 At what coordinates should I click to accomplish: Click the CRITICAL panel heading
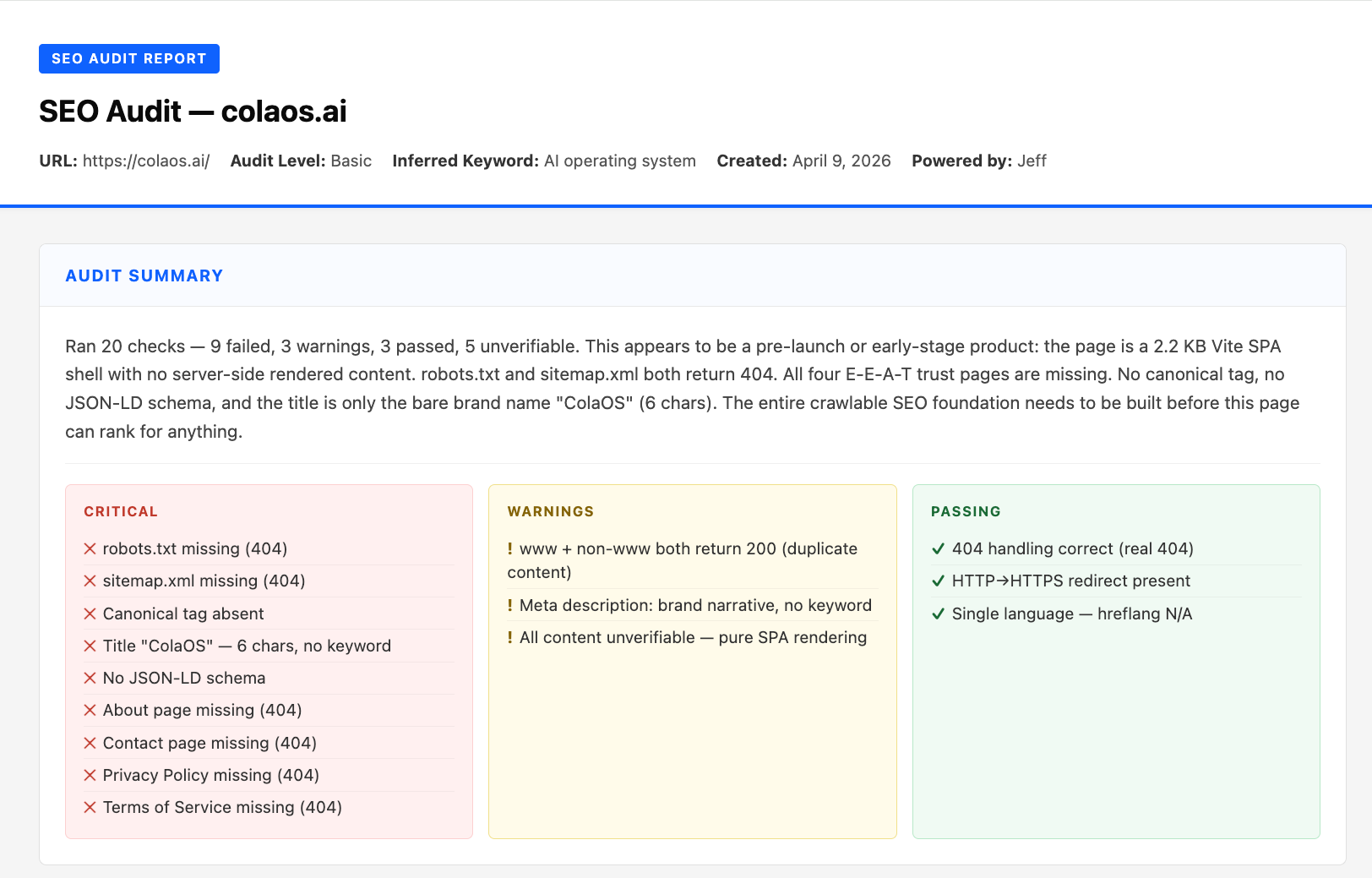click(120, 511)
